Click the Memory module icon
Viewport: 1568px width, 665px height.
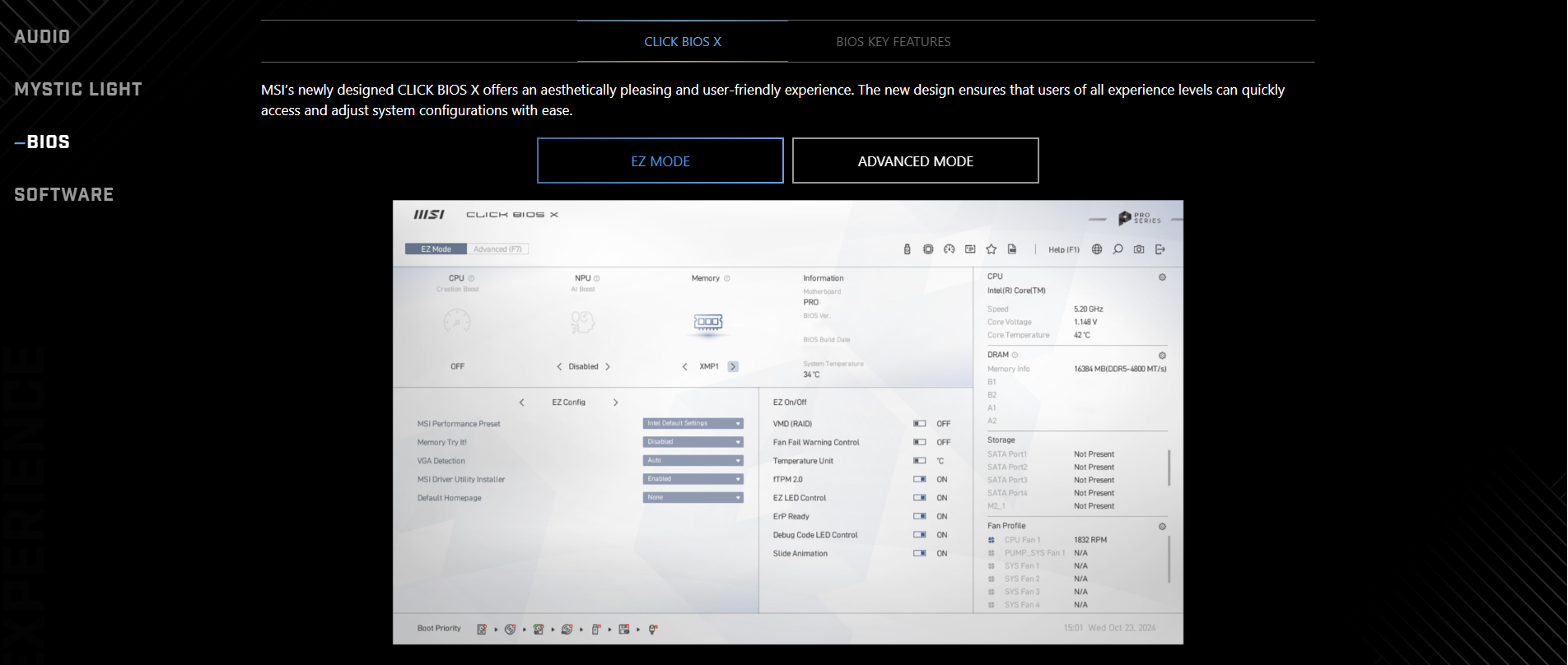point(707,322)
